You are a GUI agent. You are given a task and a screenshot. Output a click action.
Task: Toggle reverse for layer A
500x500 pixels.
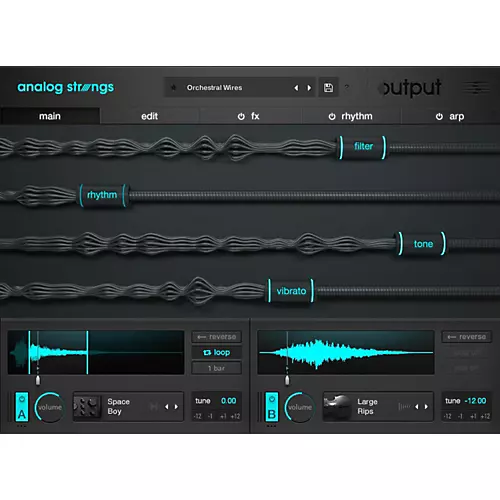click(217, 337)
